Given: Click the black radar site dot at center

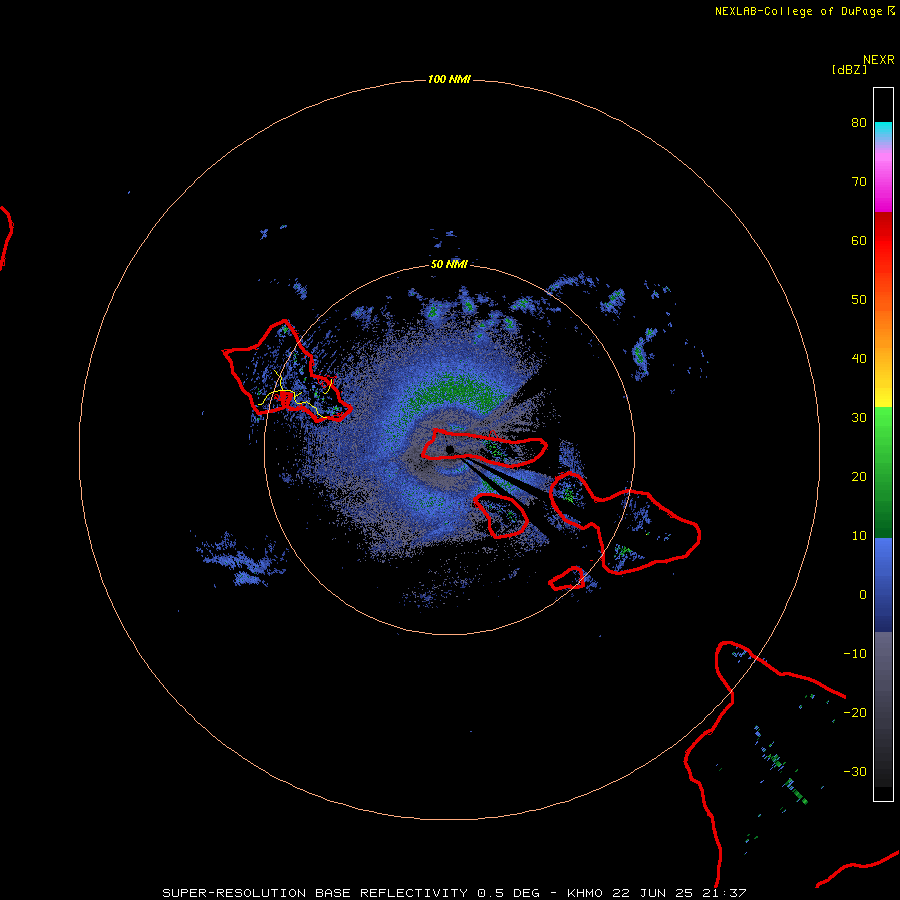Looking at the screenshot, I should [450, 449].
